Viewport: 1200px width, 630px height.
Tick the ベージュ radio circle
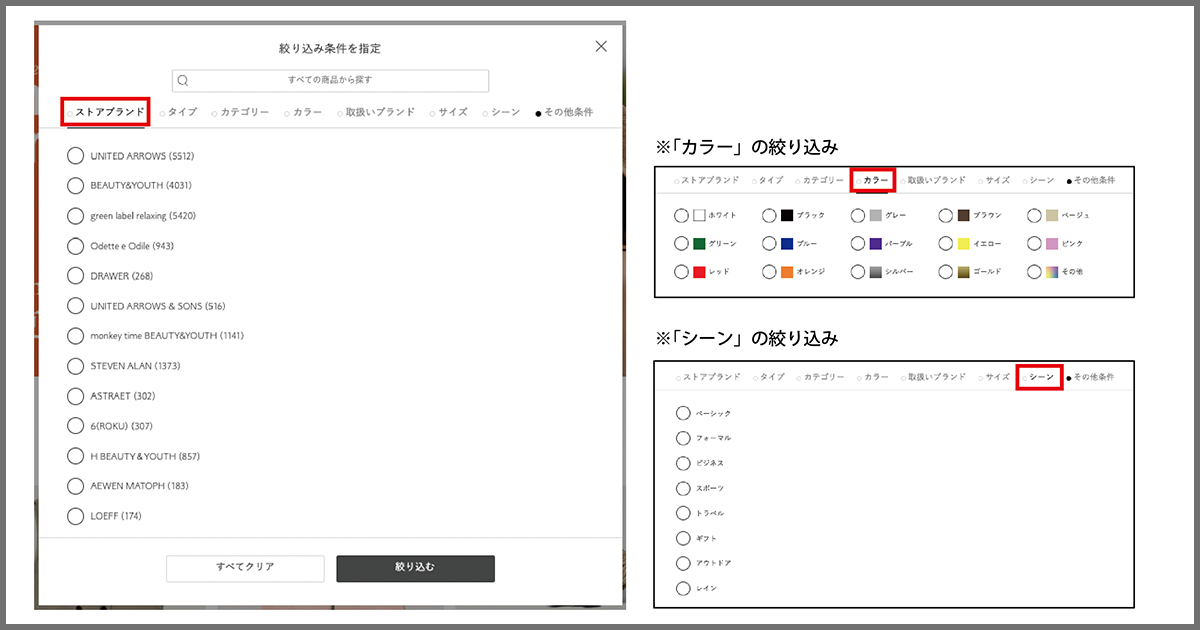[1034, 215]
